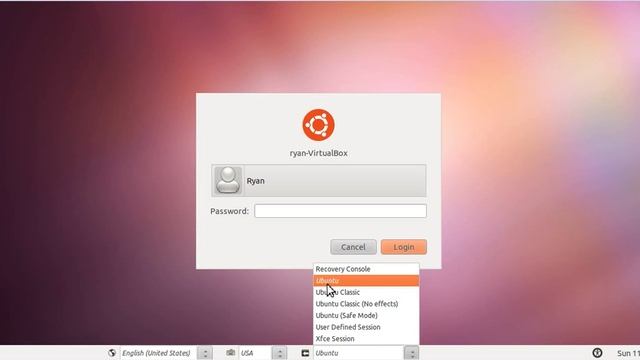Select User Defined Session entry
Viewport: 640px width, 360px height.
(x=366, y=327)
